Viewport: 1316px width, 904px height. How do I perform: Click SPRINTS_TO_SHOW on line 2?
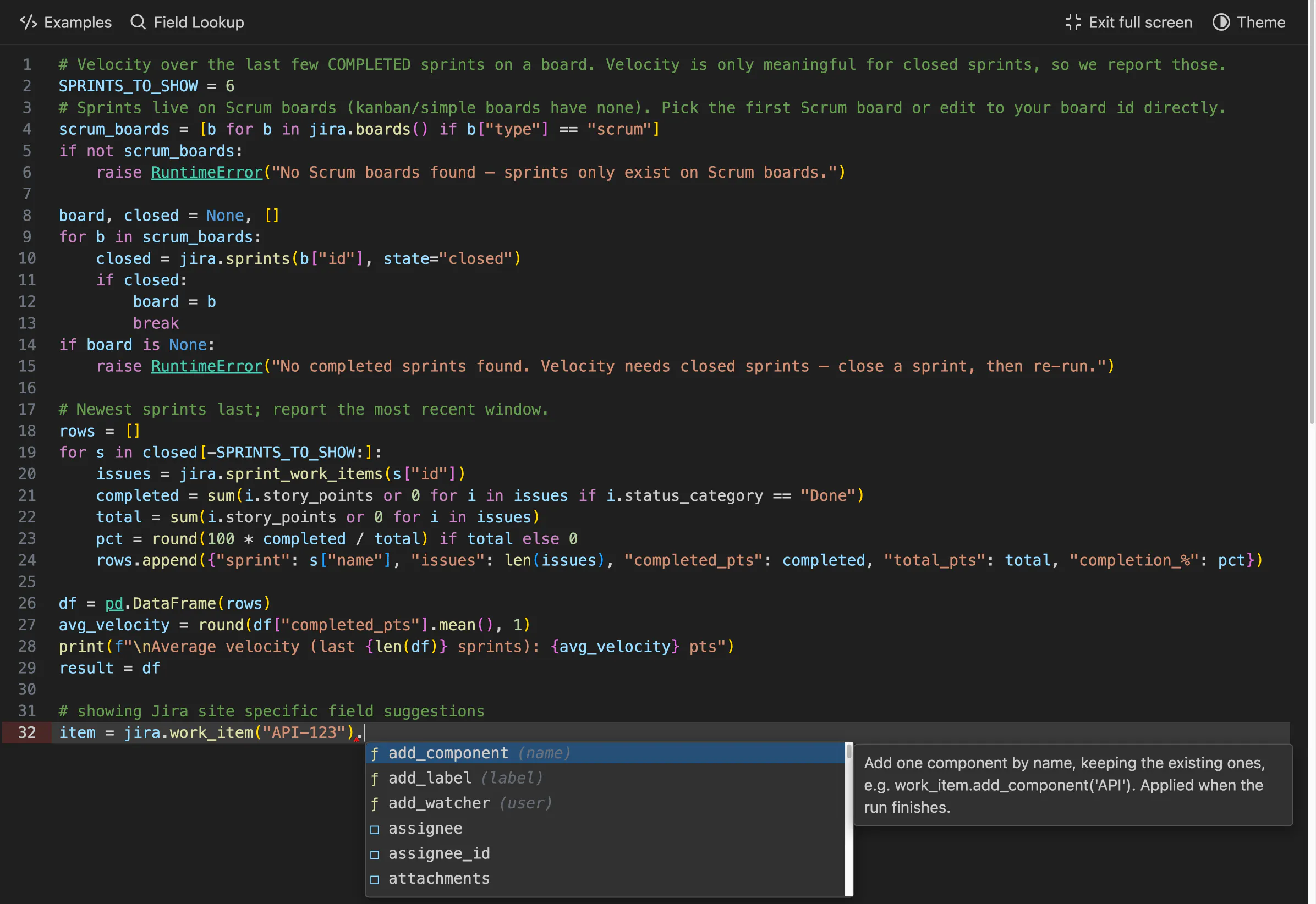pos(129,86)
